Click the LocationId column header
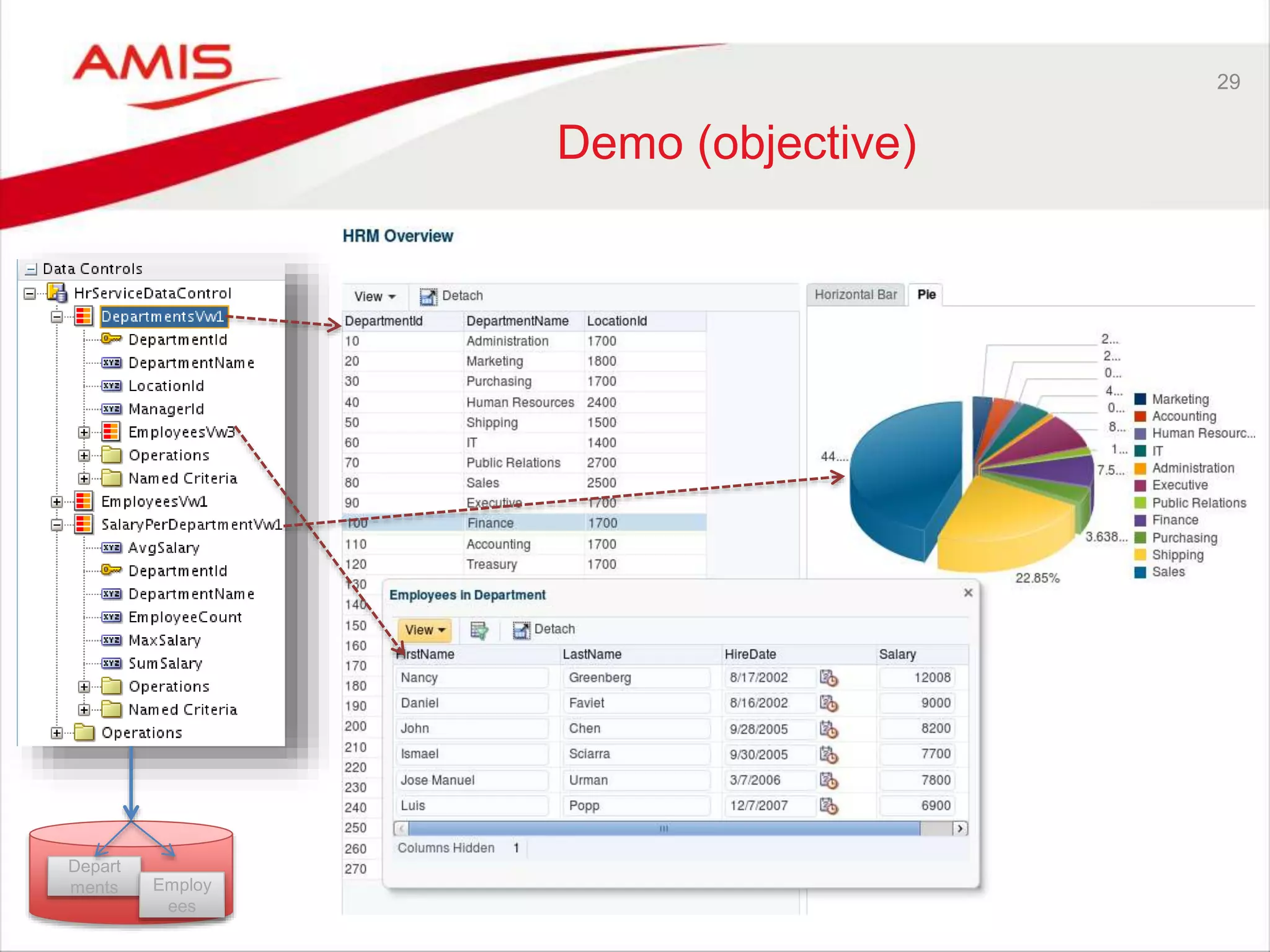The height and width of the screenshot is (952, 1270). 645,321
